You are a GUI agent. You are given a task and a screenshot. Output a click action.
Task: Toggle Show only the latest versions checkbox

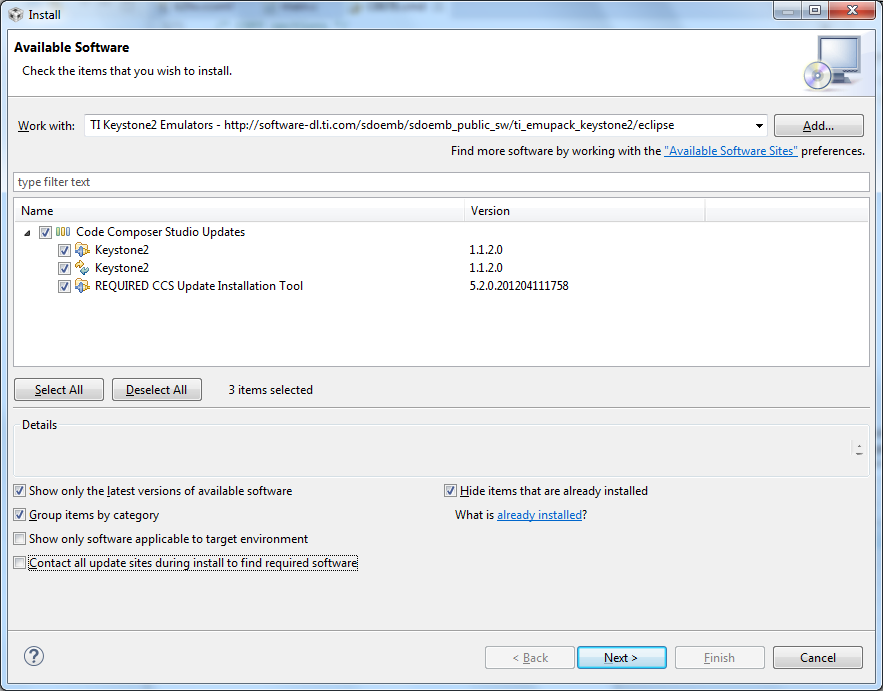20,491
